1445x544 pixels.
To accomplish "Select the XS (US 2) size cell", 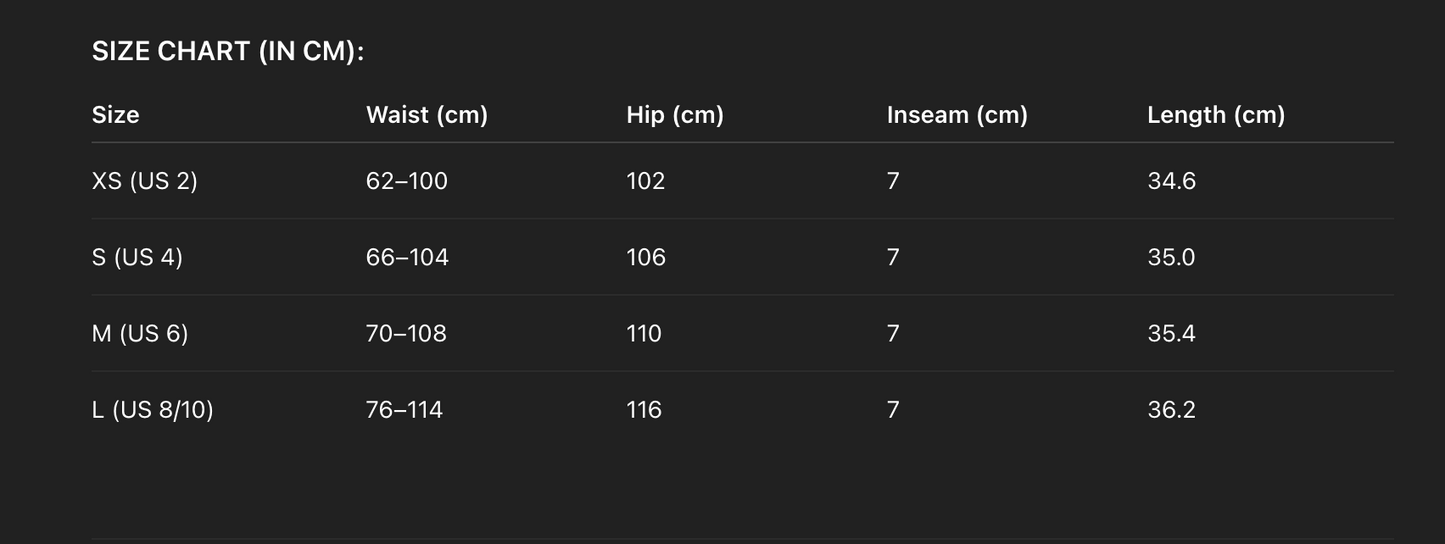I will click(x=145, y=181).
